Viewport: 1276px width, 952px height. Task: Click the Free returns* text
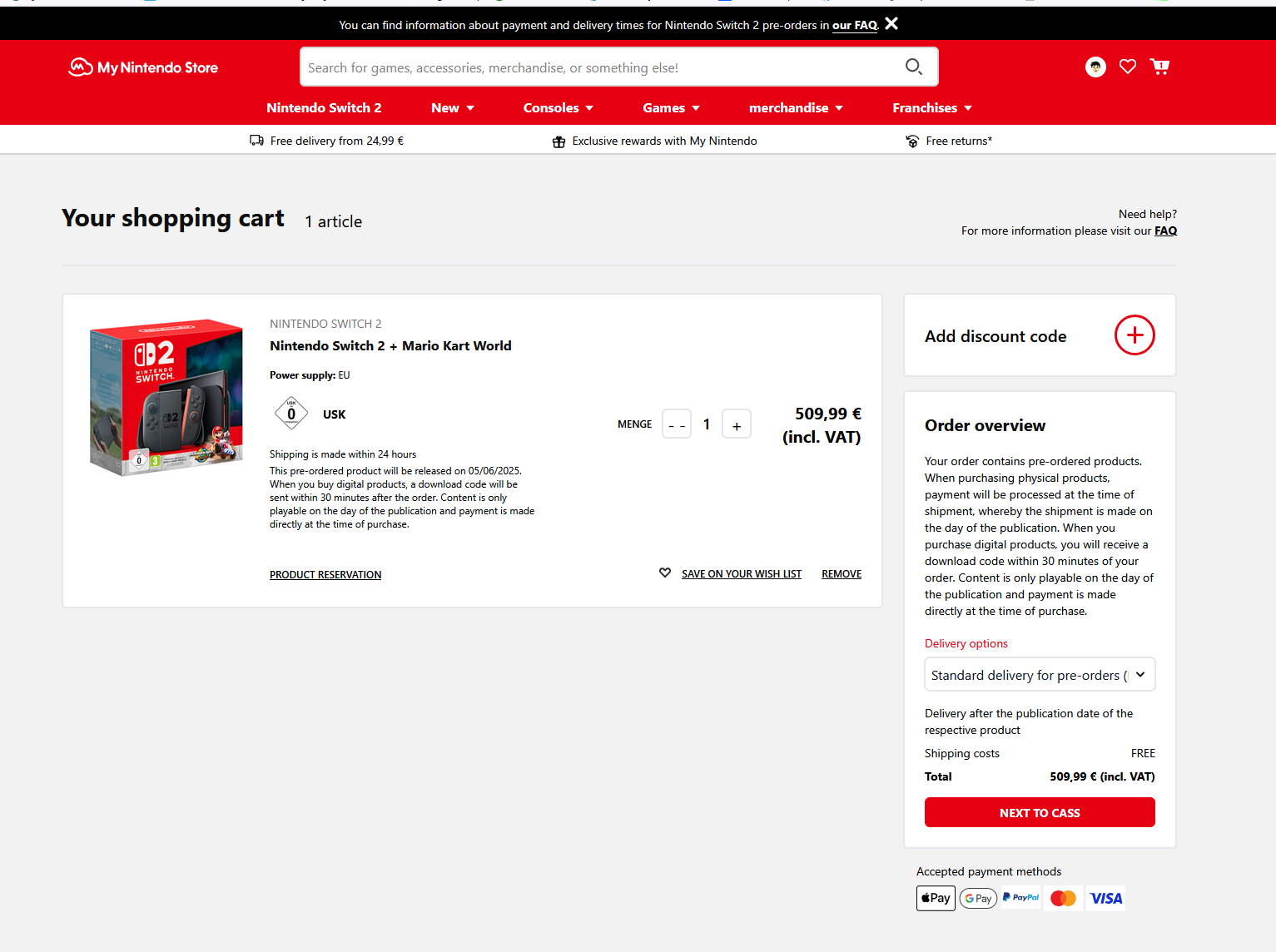point(959,141)
